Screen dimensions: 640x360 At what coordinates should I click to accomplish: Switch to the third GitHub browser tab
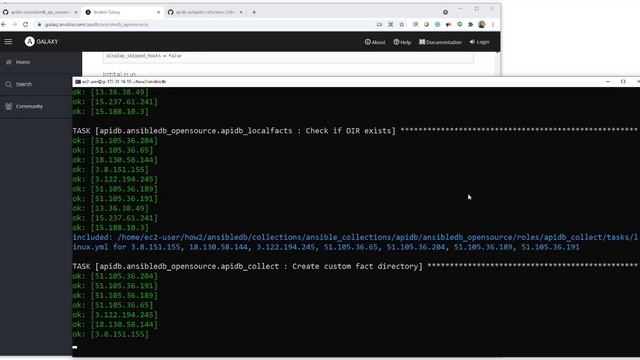point(205,12)
